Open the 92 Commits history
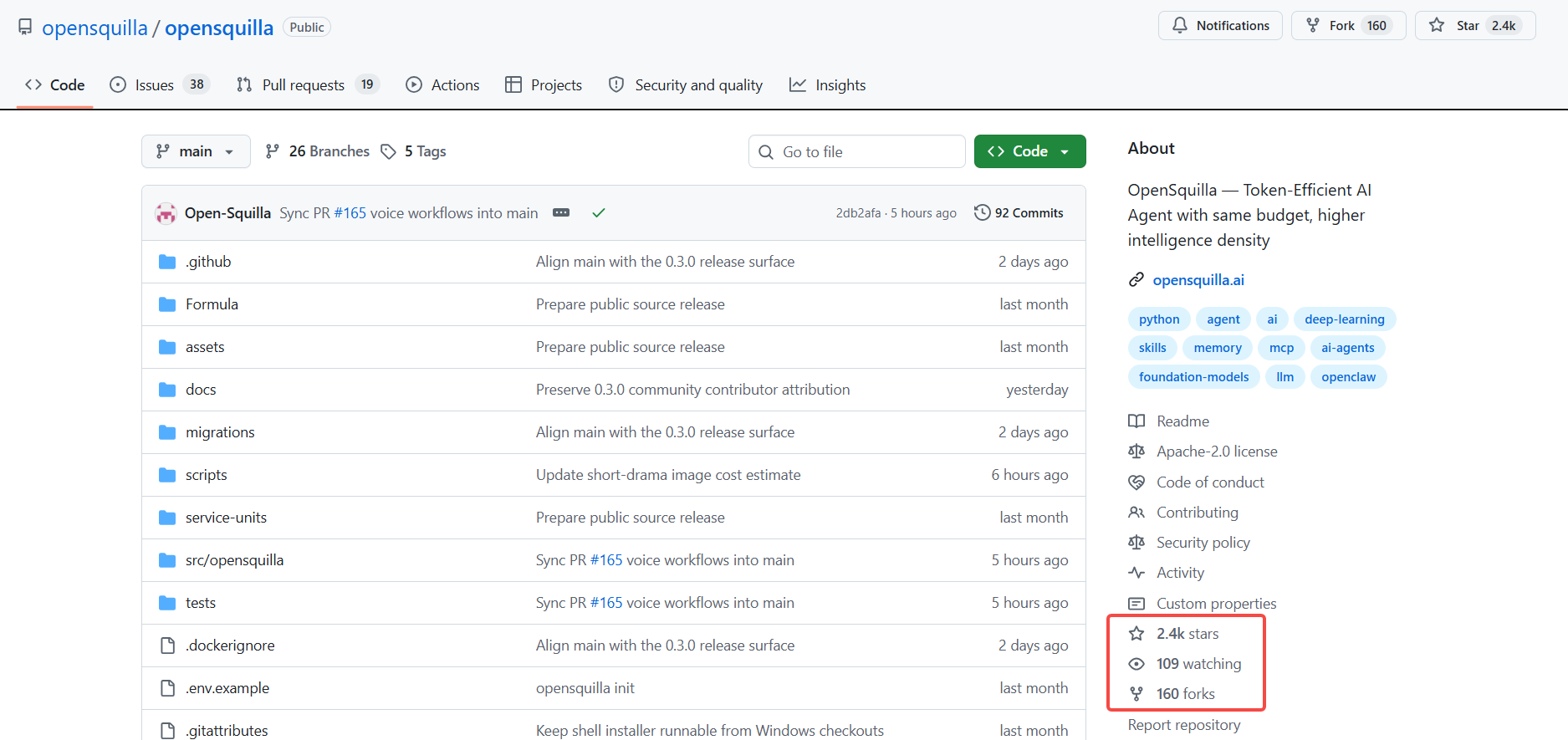Image resolution: width=1568 pixels, height=740 pixels. click(x=1019, y=212)
